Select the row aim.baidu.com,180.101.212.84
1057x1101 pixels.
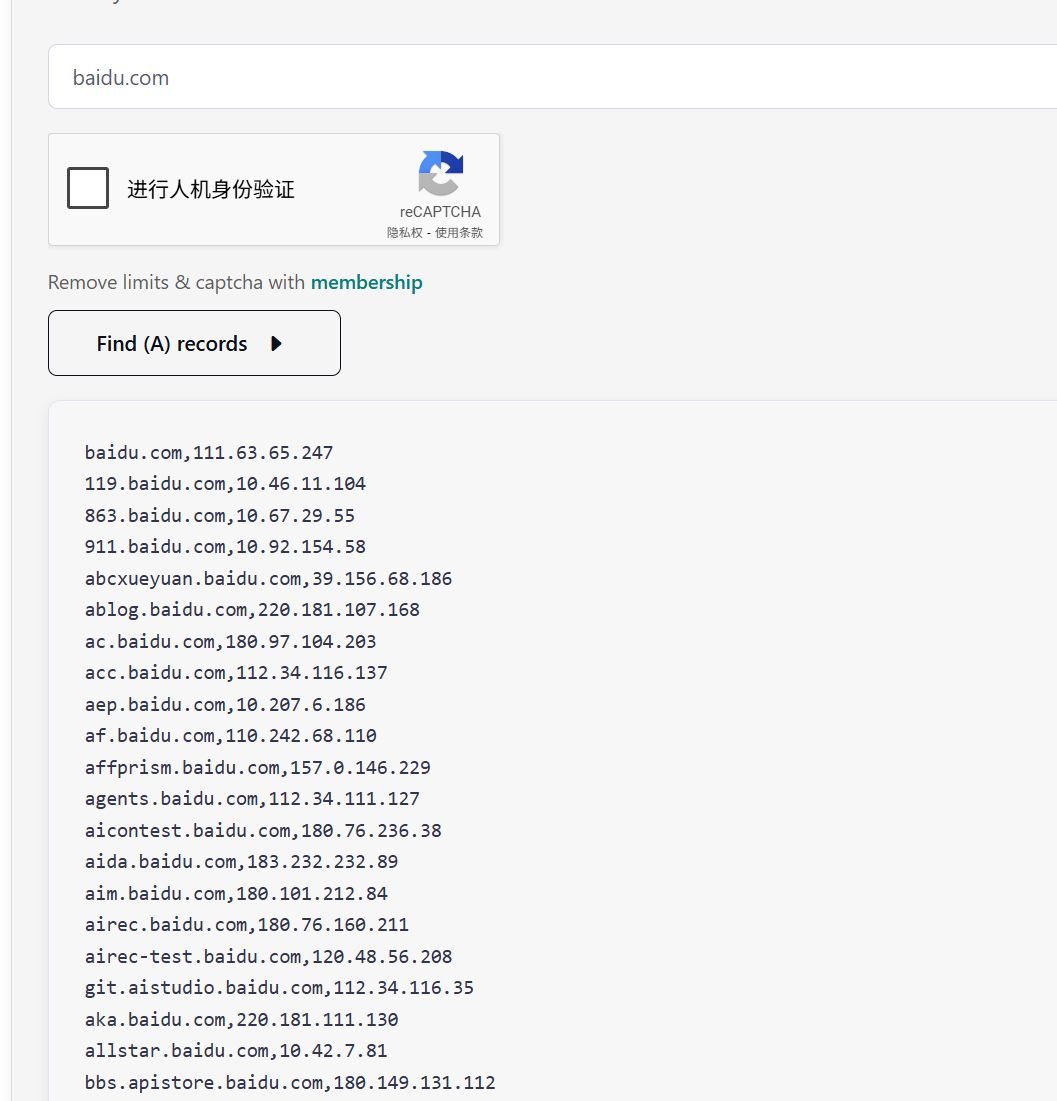pos(236,893)
